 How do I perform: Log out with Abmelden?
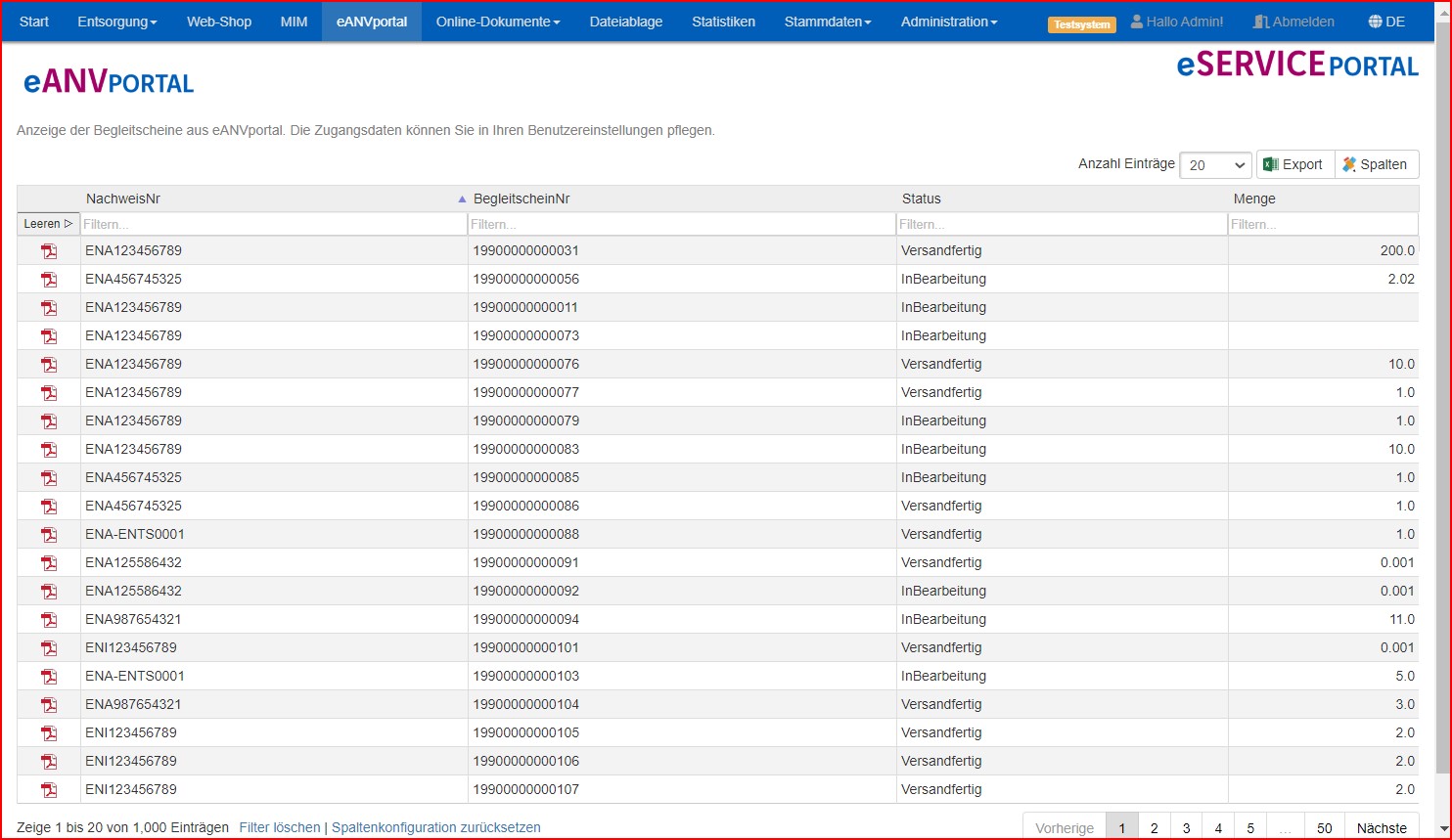point(1293,22)
